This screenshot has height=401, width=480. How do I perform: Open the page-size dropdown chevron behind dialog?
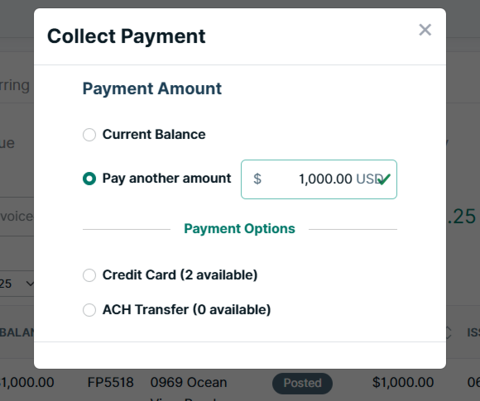tap(30, 284)
